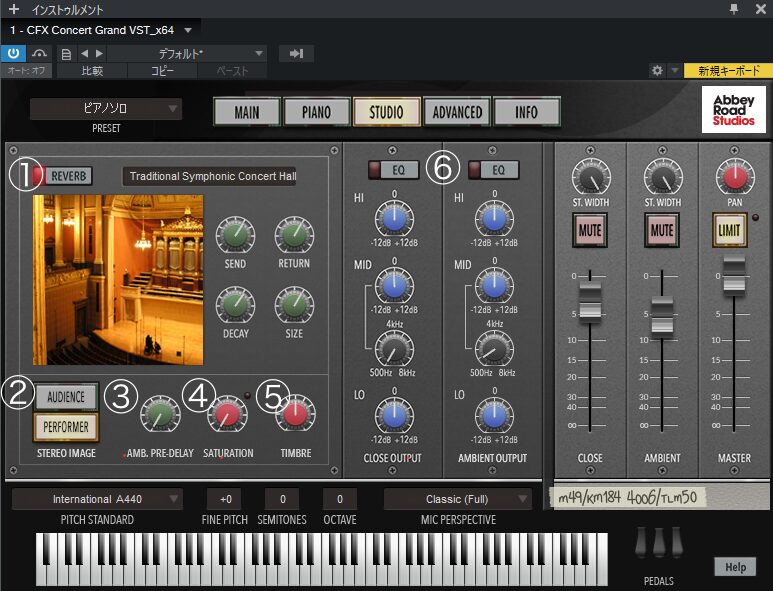
Task: Click the SATURATION knob
Action: point(227,415)
